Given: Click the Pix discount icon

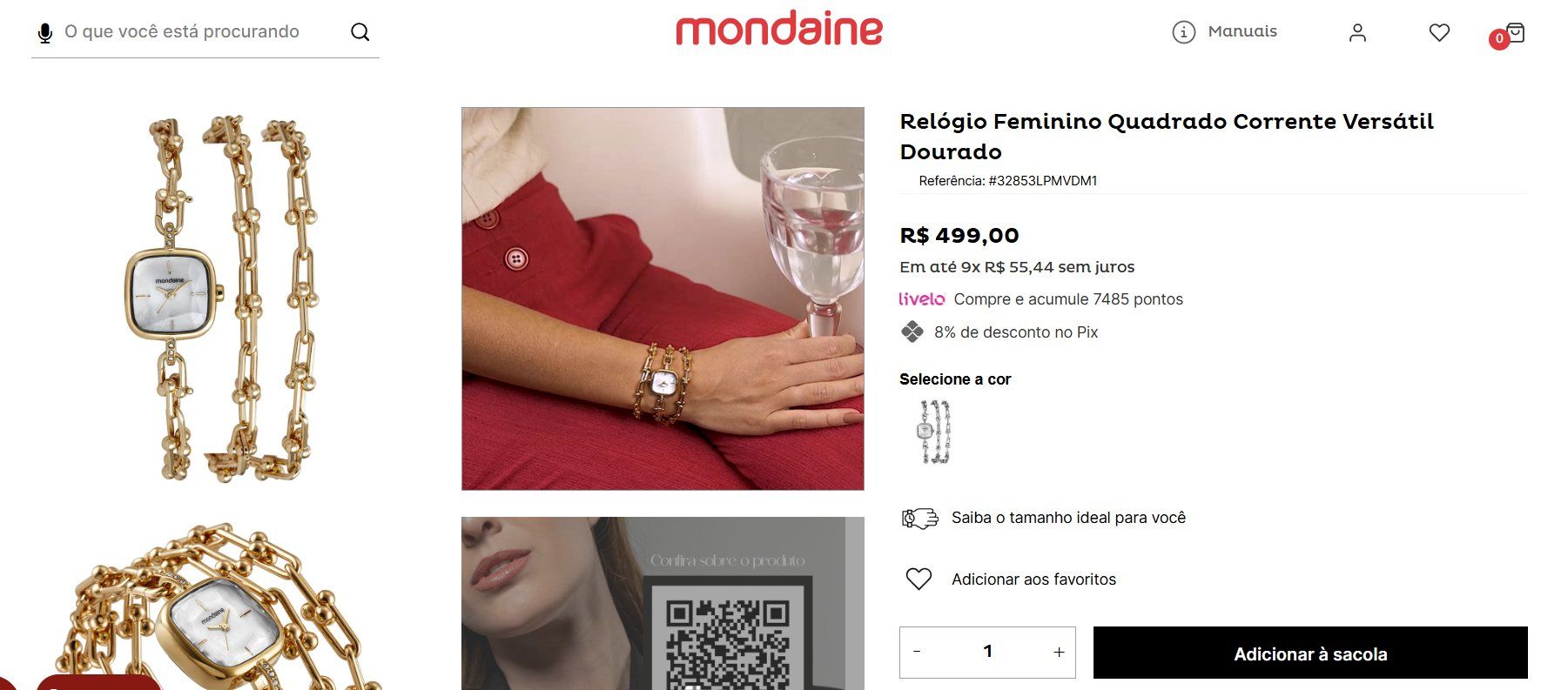Looking at the screenshot, I should coord(912,332).
